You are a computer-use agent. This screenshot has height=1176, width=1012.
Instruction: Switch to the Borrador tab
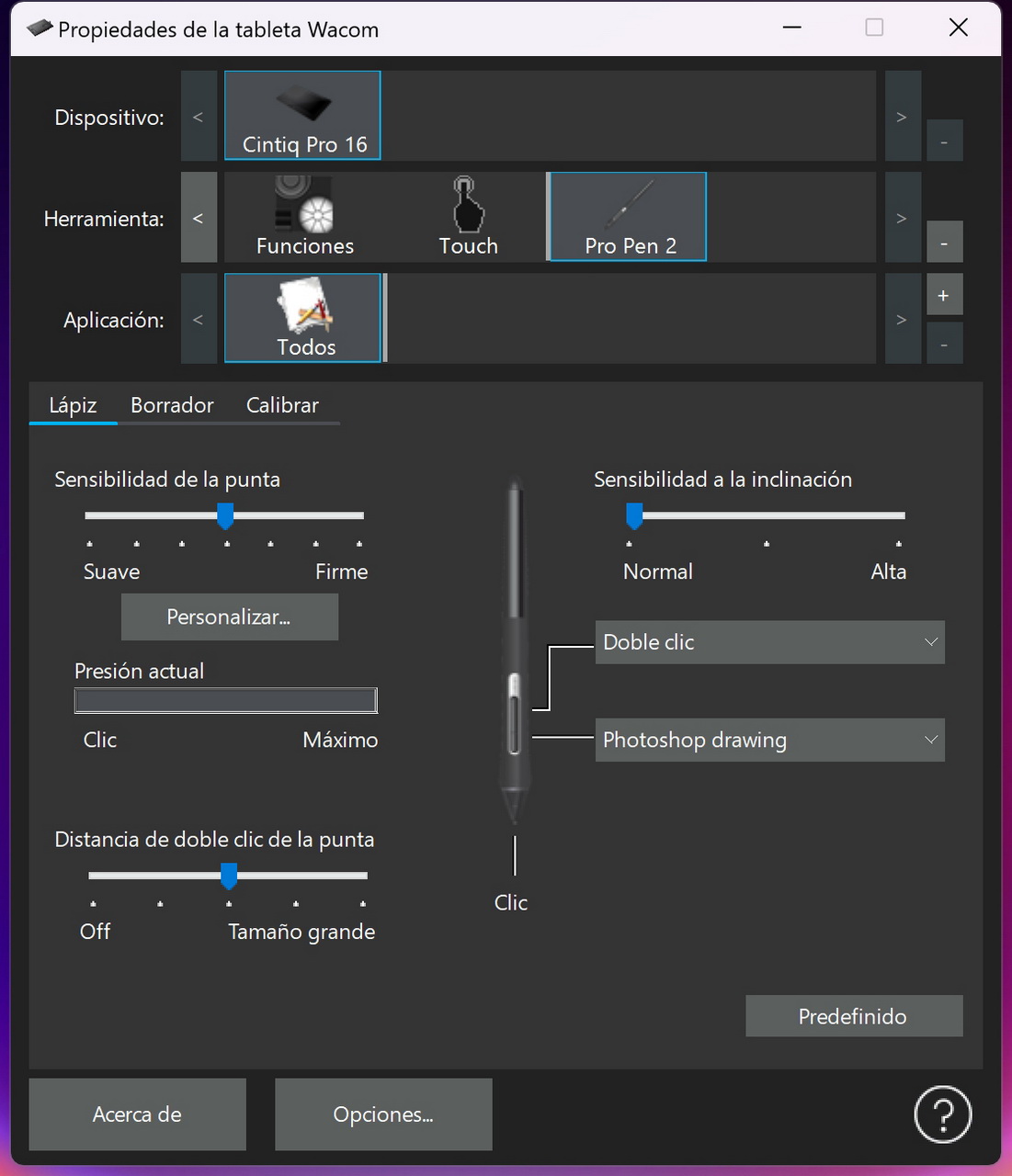tap(172, 405)
